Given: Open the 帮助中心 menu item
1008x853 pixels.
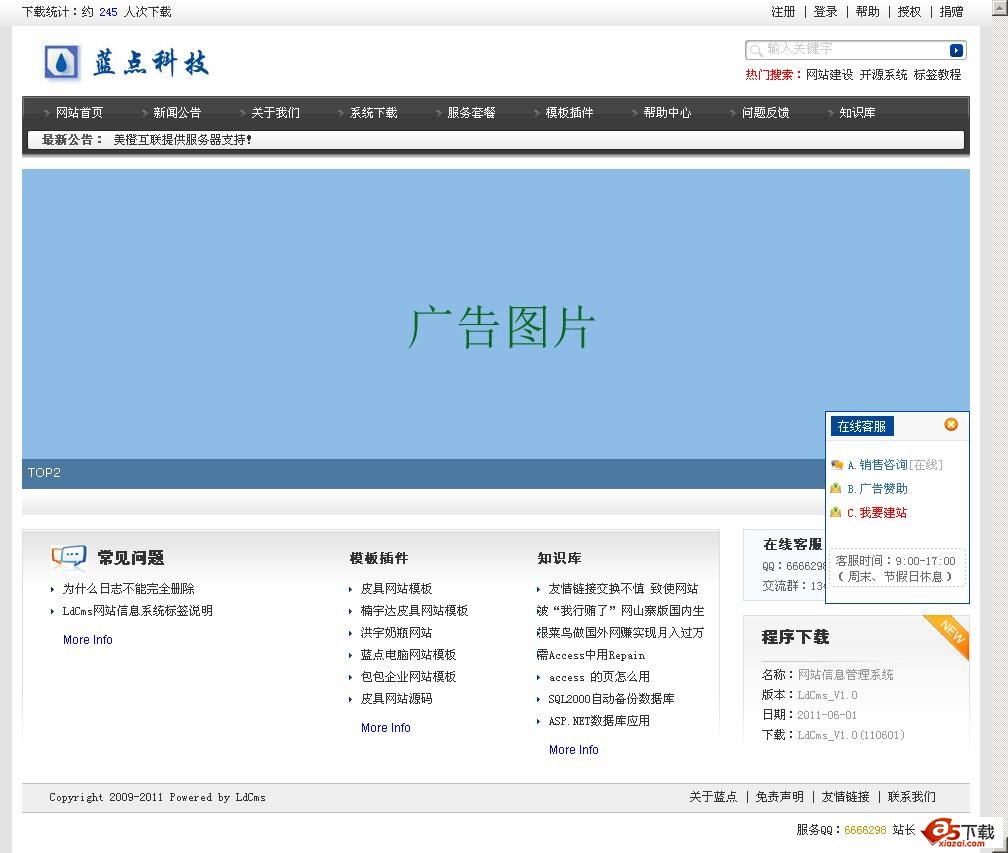Looking at the screenshot, I should coord(667,113).
